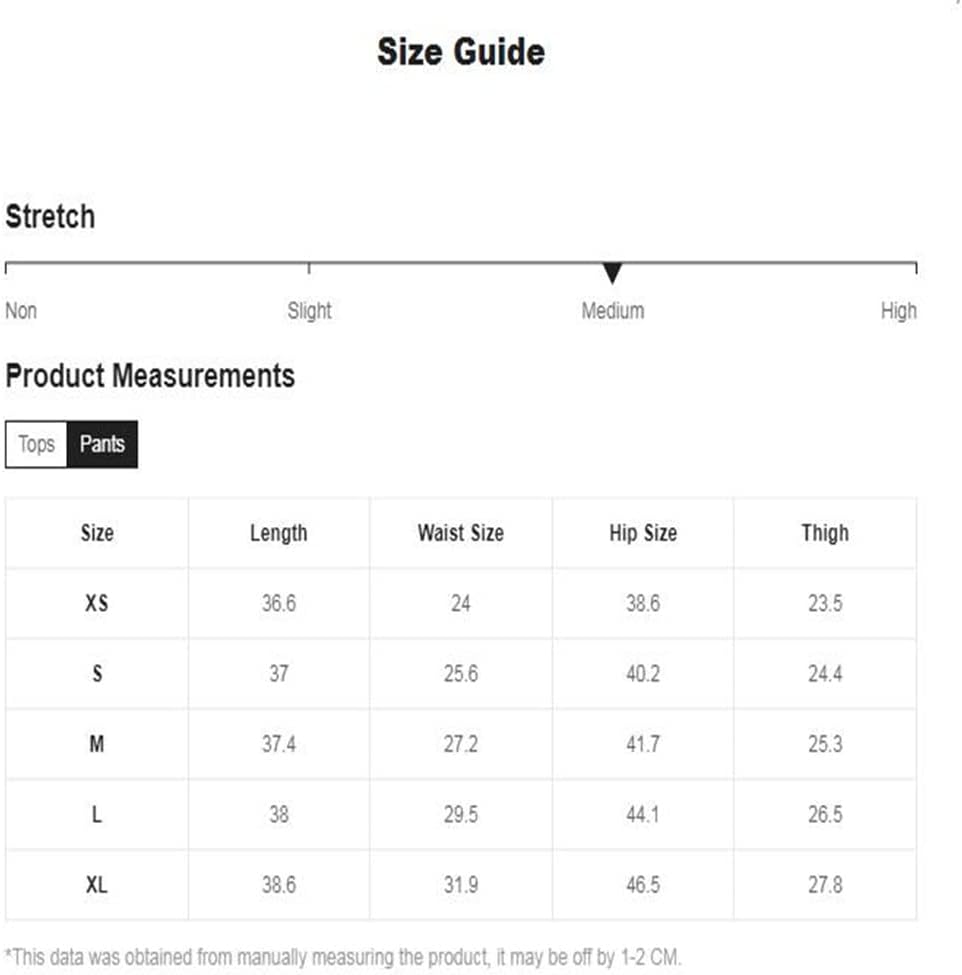Click the Hip Size column header

(643, 533)
